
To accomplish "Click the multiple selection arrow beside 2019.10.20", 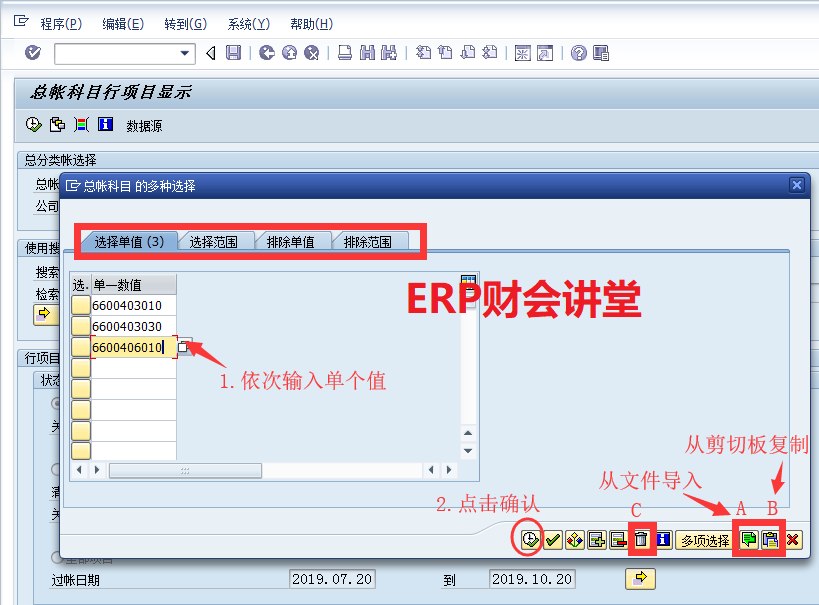I will click(x=640, y=578).
